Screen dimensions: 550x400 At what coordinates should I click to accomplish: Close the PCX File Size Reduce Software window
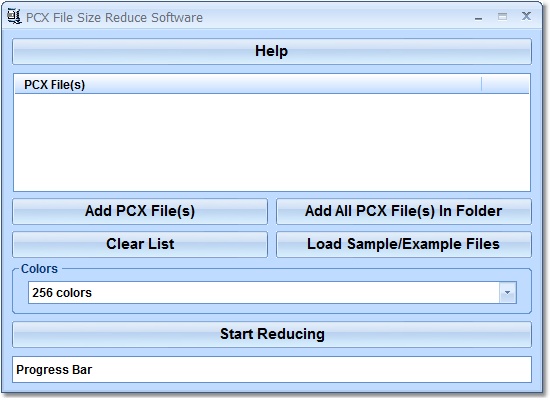tap(526, 16)
